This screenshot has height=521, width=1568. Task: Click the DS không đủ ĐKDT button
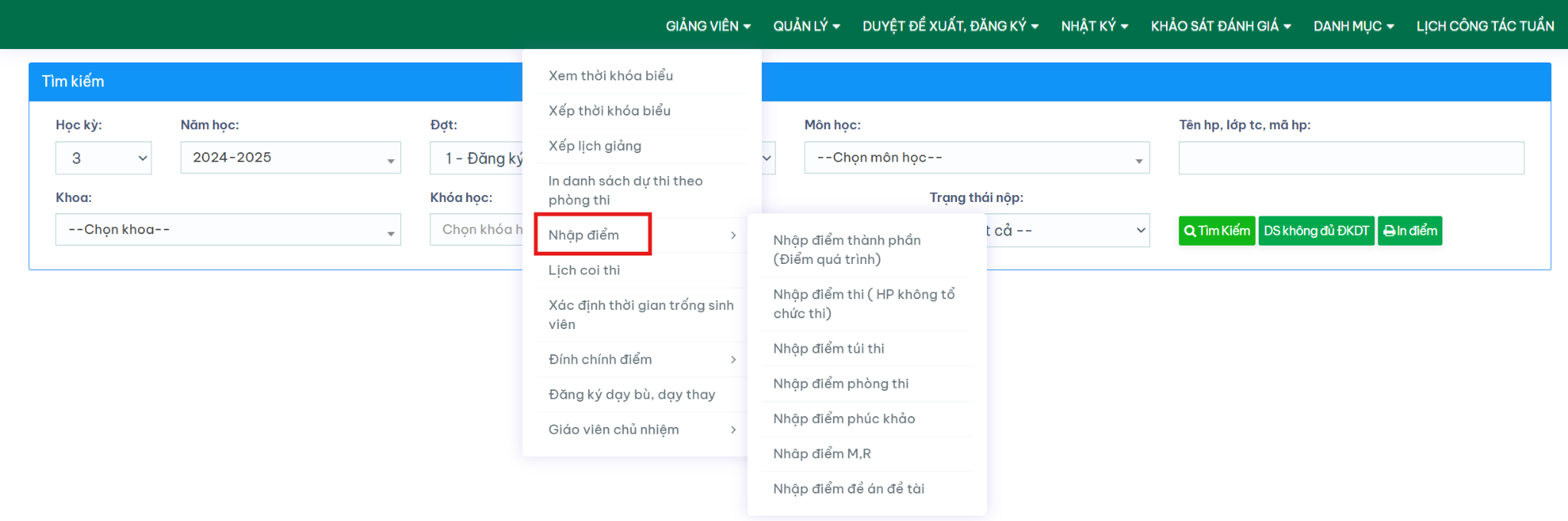[x=1316, y=231]
